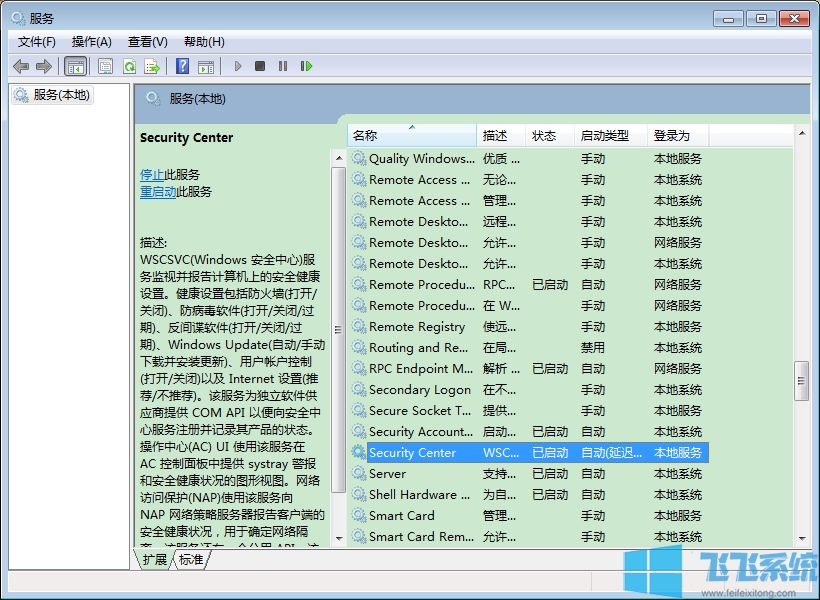Click the Back navigation arrow
820x600 pixels.
(22, 65)
